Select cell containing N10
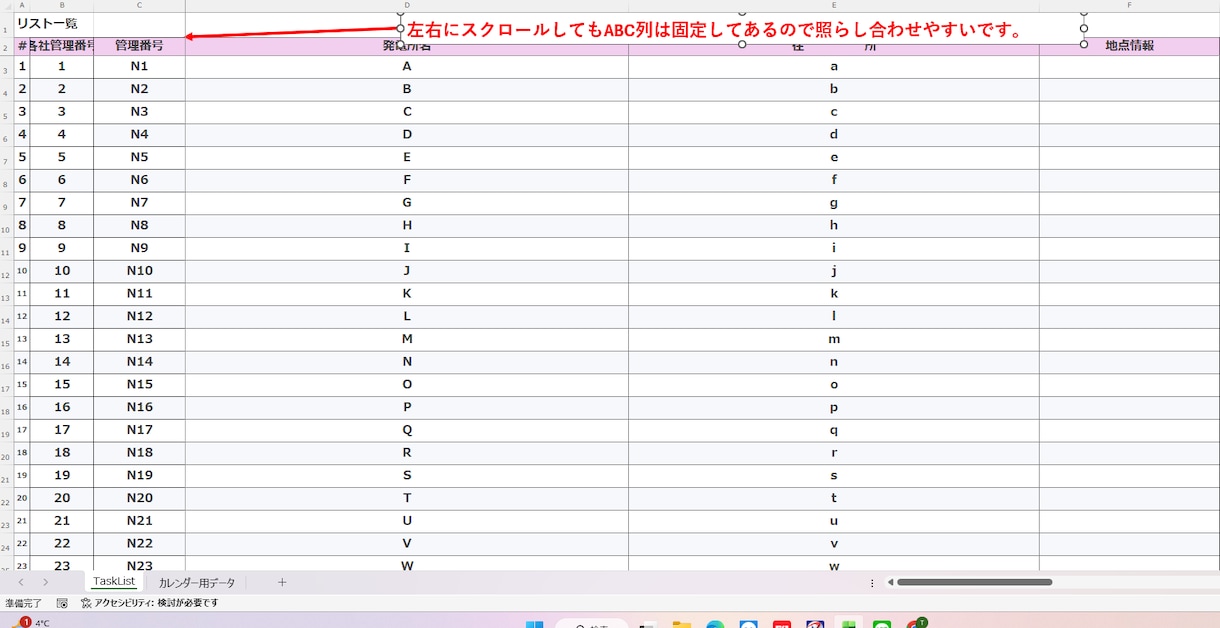This screenshot has width=1220, height=628. point(139,271)
